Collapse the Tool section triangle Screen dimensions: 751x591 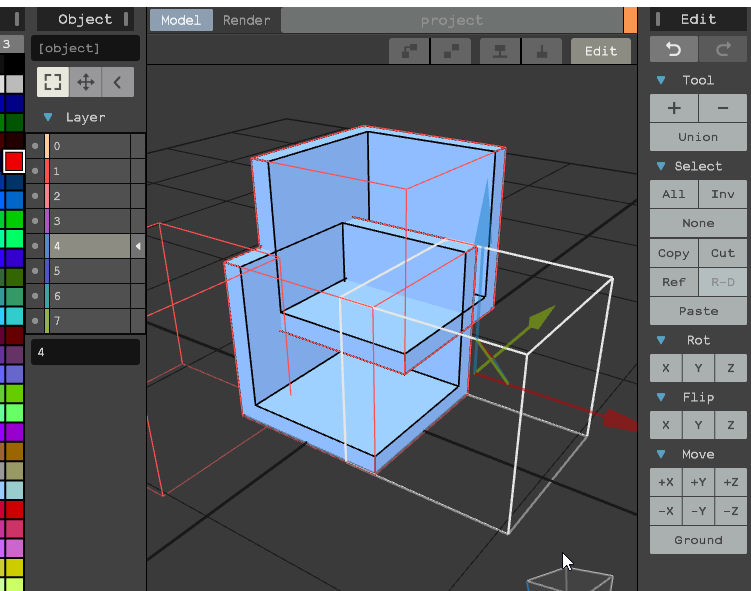661,80
